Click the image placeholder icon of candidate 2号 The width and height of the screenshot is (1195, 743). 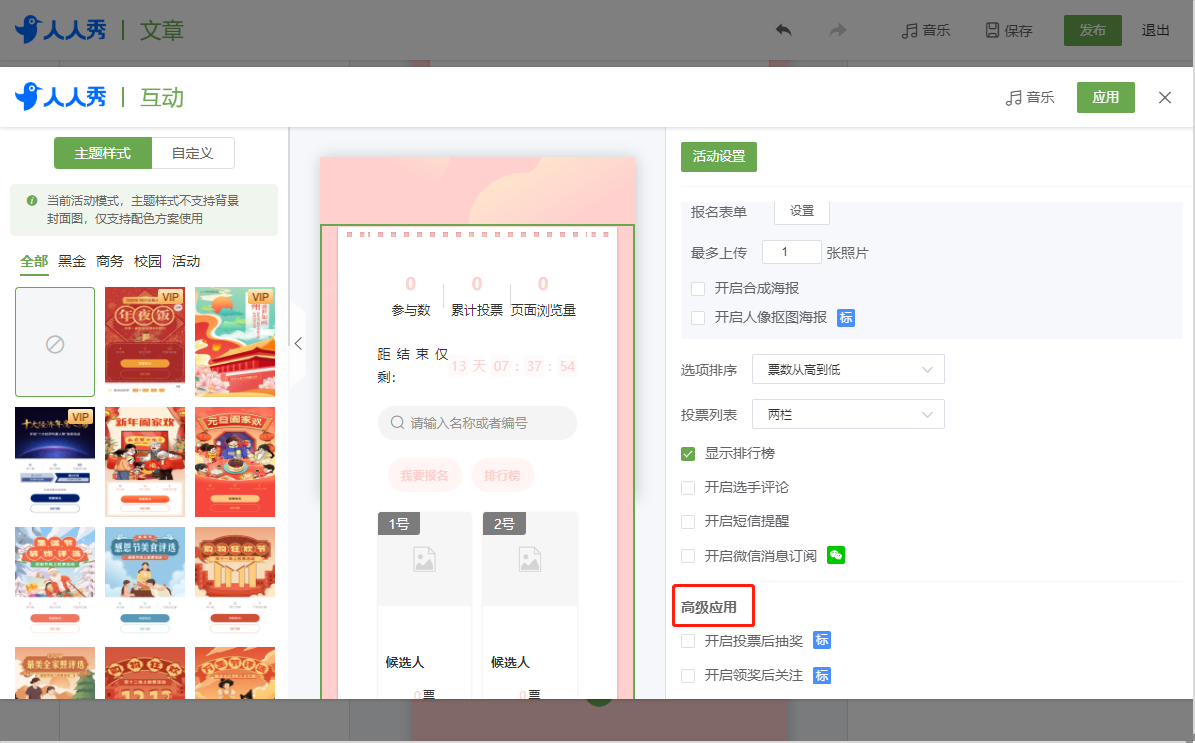[x=530, y=560]
